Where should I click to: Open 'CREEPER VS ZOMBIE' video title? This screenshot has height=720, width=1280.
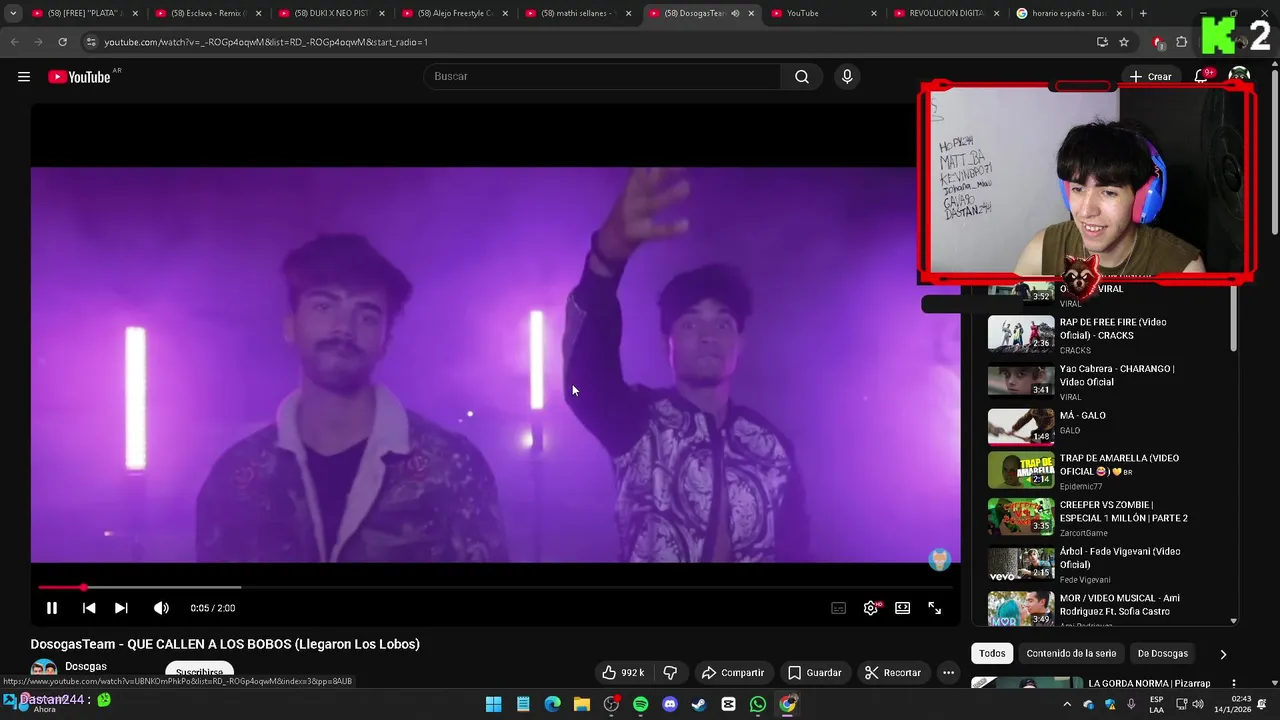tap(1124, 511)
